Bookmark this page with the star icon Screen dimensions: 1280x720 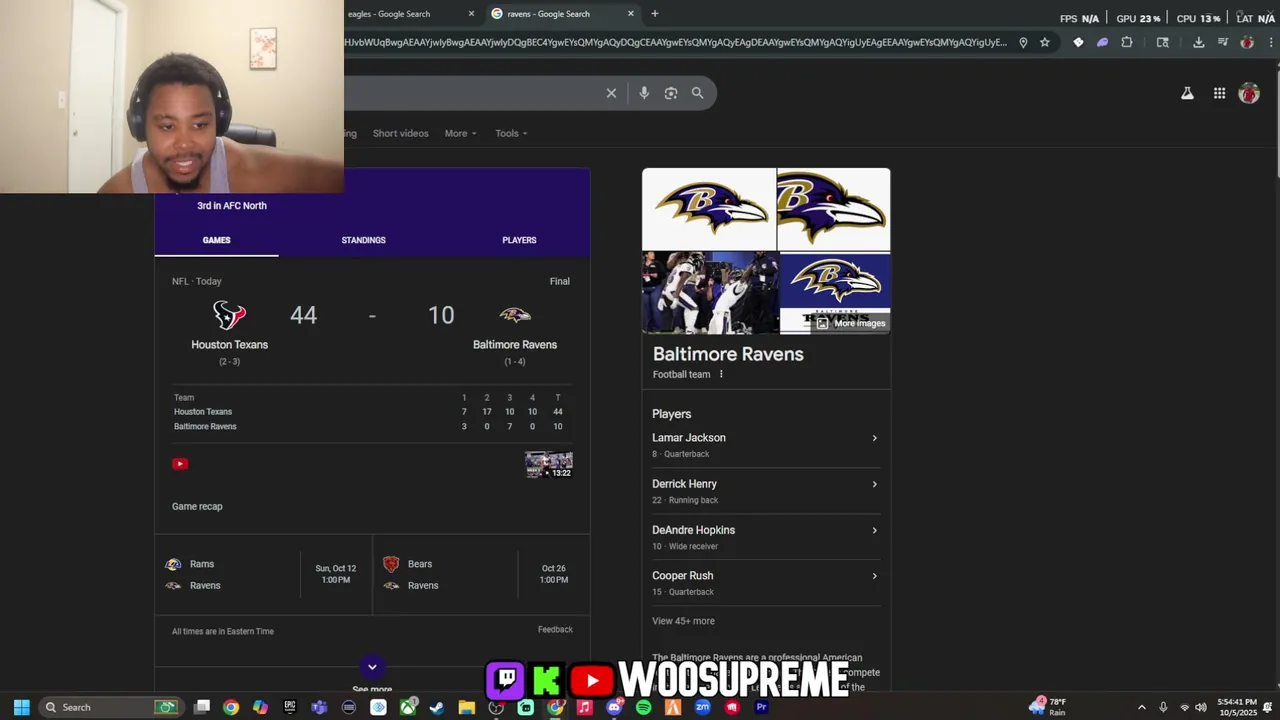[x=1045, y=42]
